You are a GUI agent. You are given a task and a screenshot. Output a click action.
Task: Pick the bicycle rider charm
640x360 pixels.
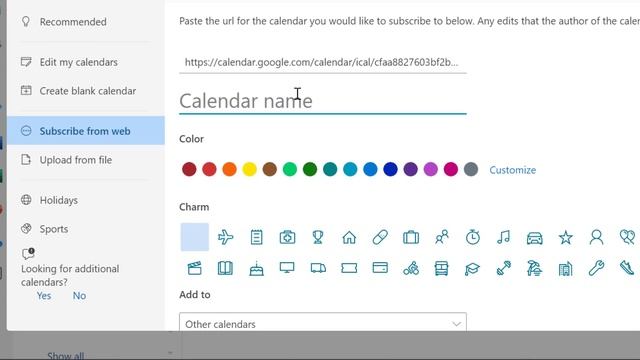click(x=411, y=268)
